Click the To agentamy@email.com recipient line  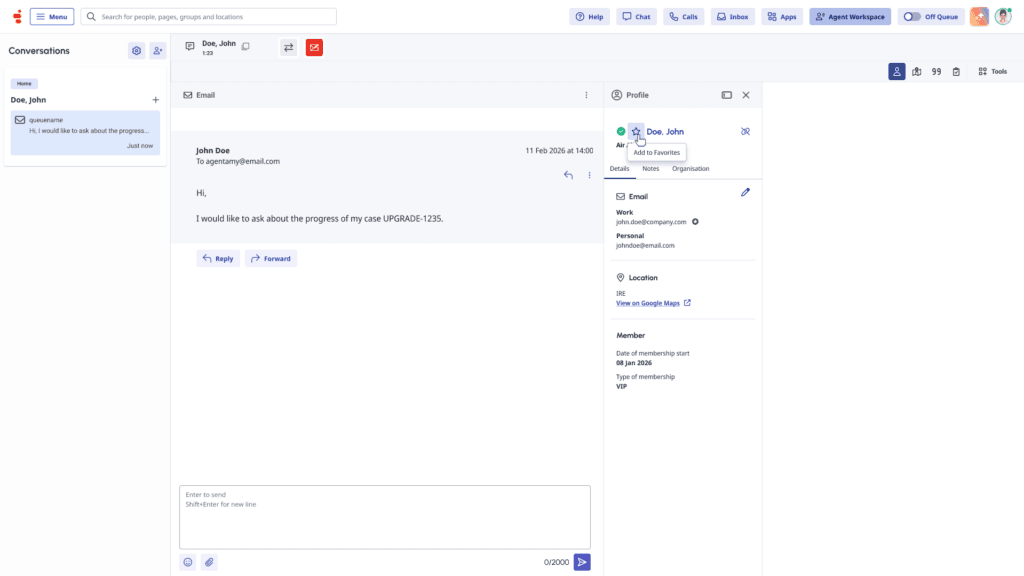pyautogui.click(x=238, y=161)
